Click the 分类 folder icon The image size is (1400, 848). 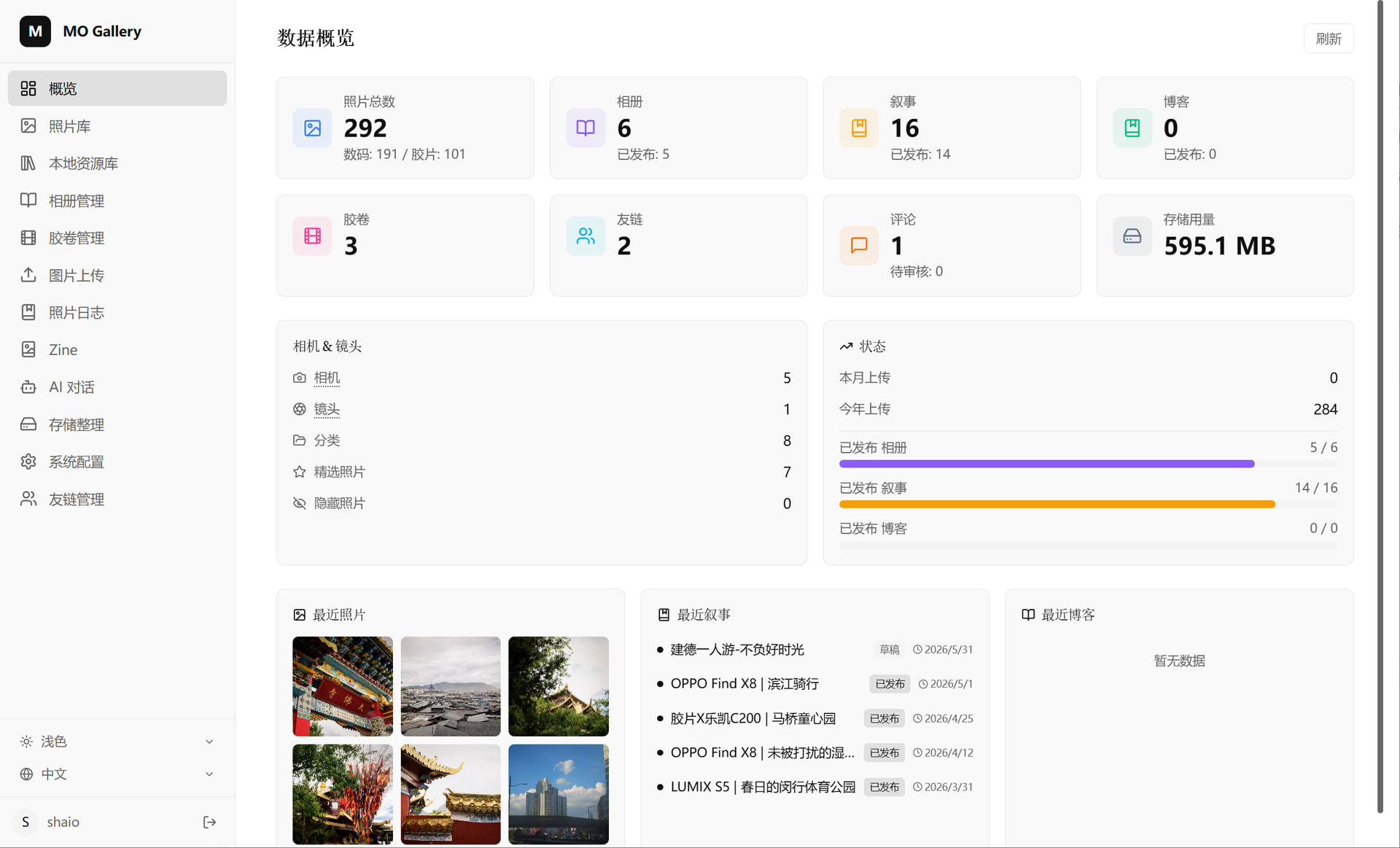(299, 440)
